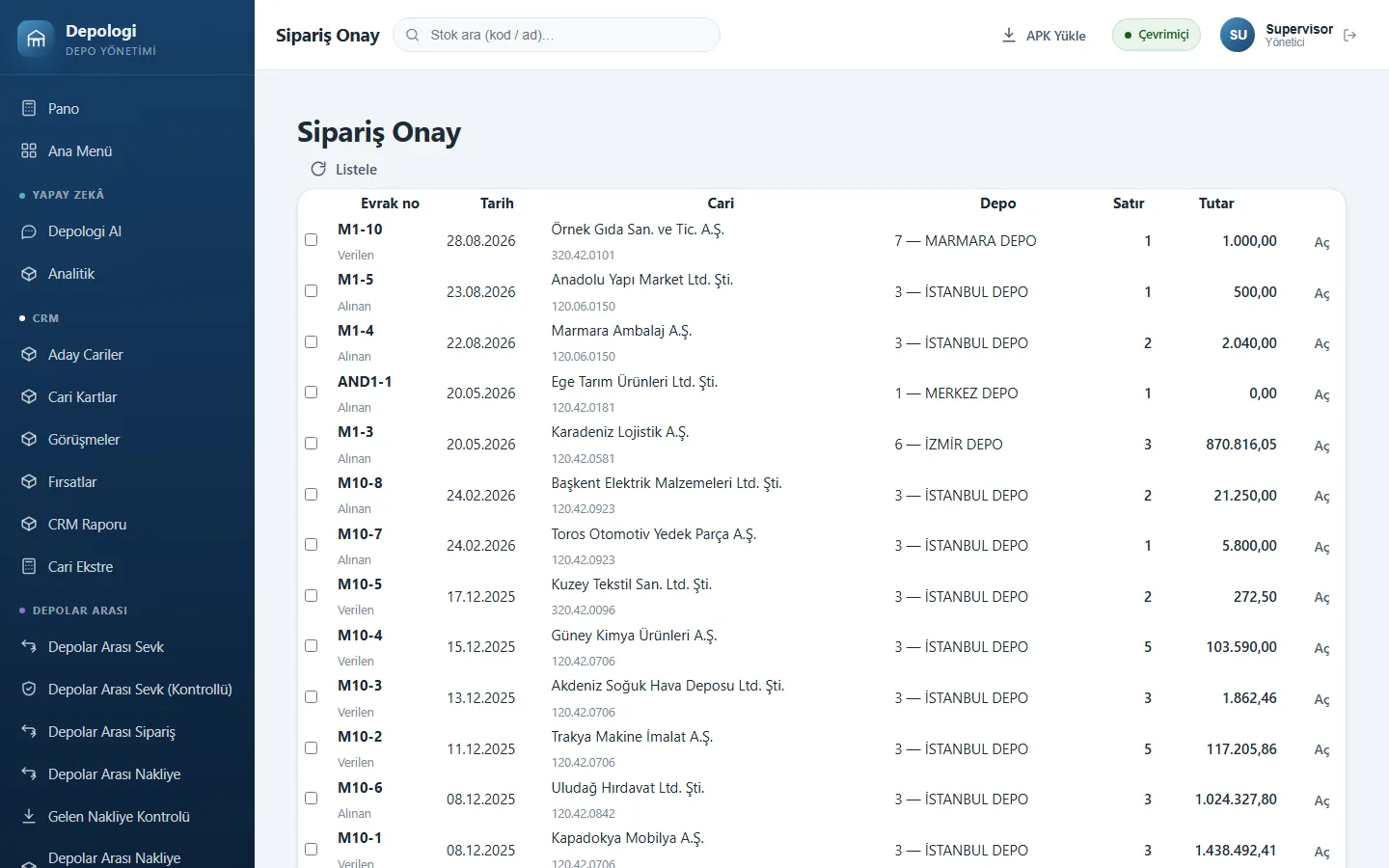Click the Çevrimiçi status badge
The image size is (1389, 868).
pyautogui.click(x=1157, y=35)
